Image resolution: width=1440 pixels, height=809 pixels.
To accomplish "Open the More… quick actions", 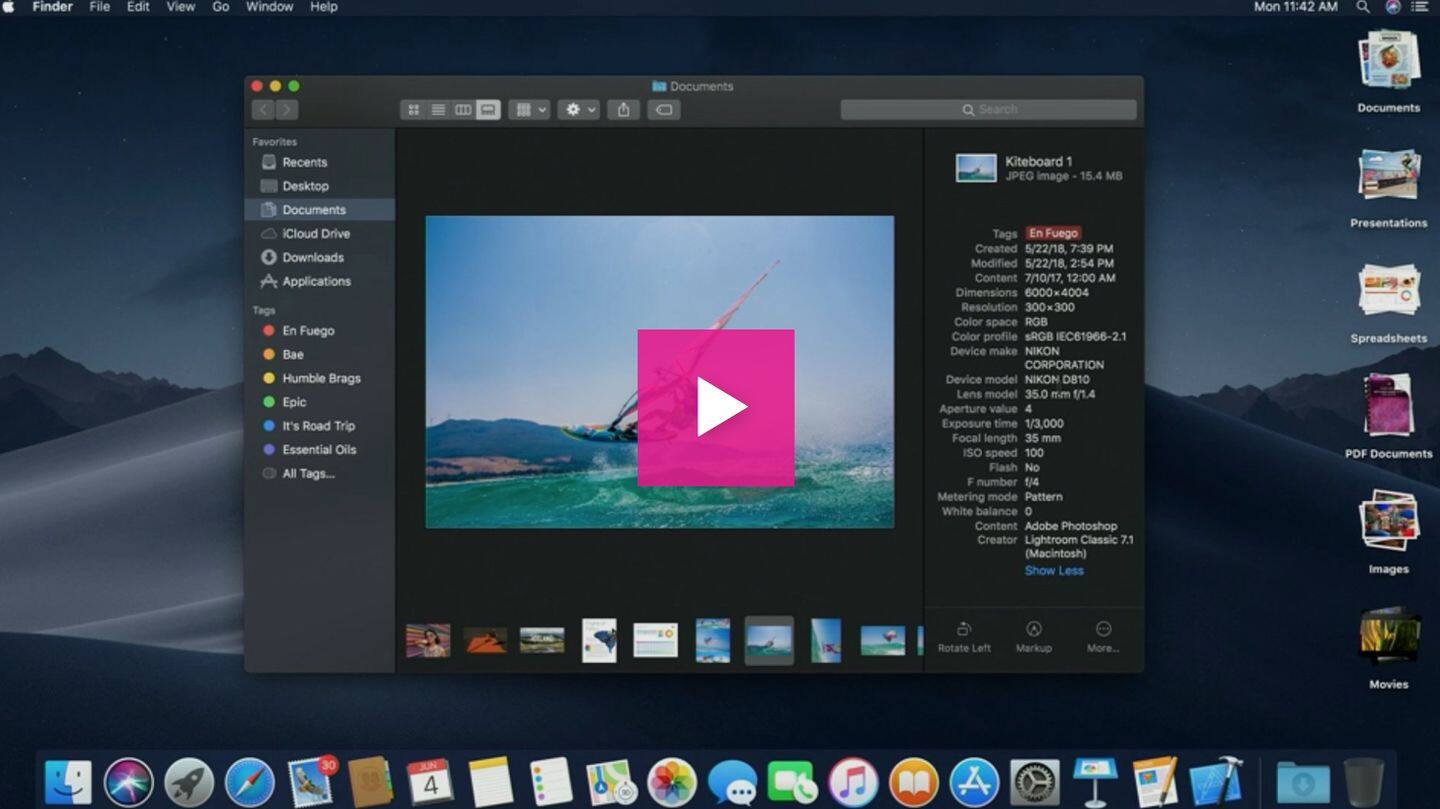I will 1103,637.
